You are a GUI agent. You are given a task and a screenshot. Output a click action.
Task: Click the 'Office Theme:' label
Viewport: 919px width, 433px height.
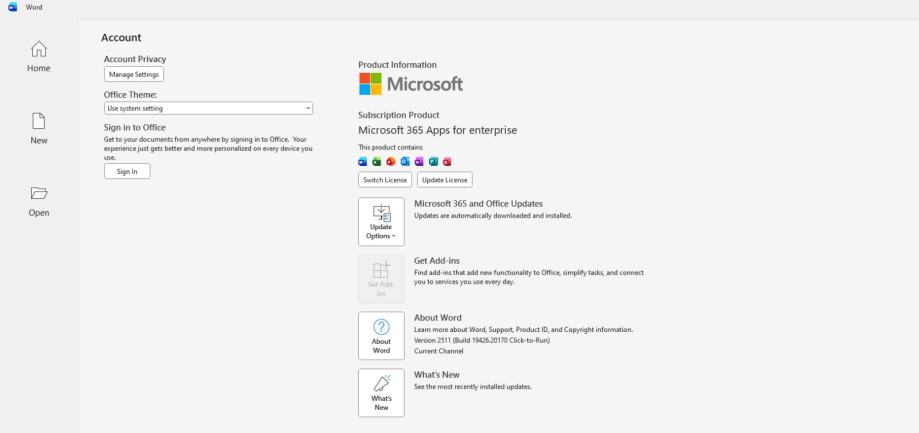131,94
